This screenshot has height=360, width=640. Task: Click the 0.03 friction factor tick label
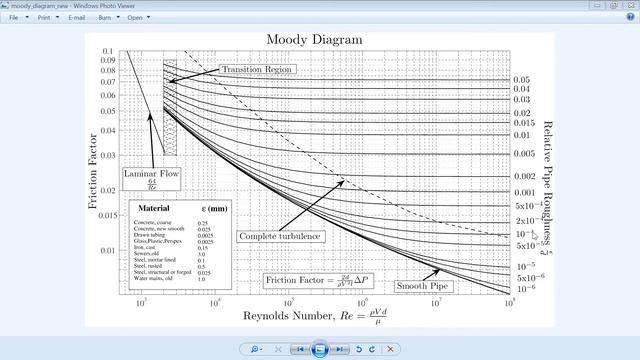[108, 155]
